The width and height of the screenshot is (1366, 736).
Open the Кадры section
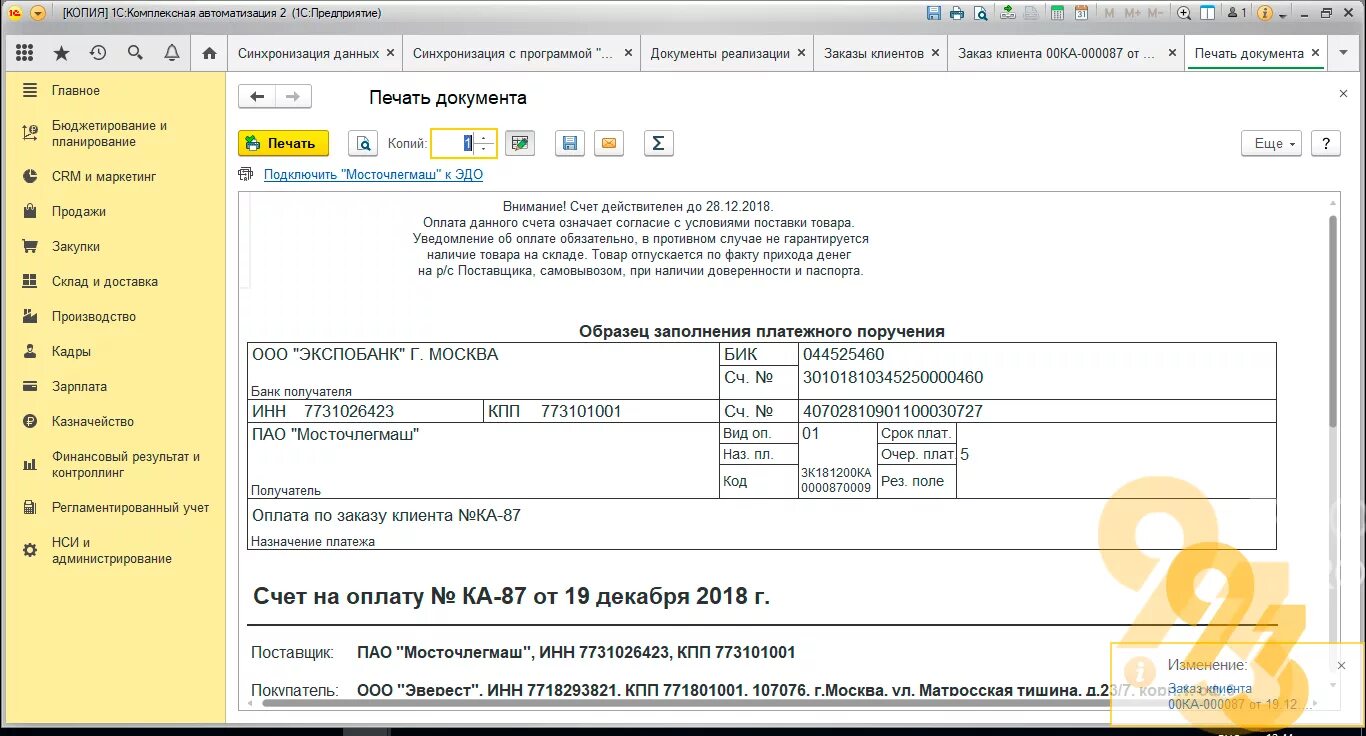pyautogui.click(x=115, y=351)
